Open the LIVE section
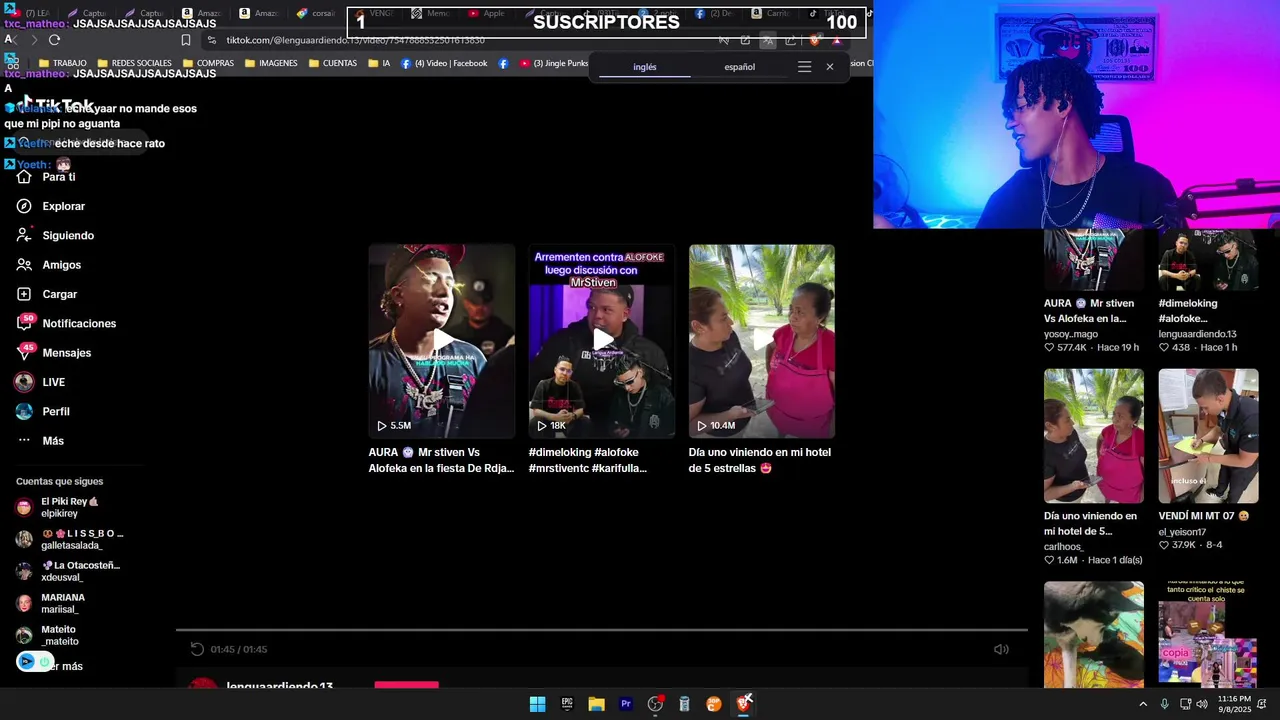The width and height of the screenshot is (1280, 720). pos(40,382)
